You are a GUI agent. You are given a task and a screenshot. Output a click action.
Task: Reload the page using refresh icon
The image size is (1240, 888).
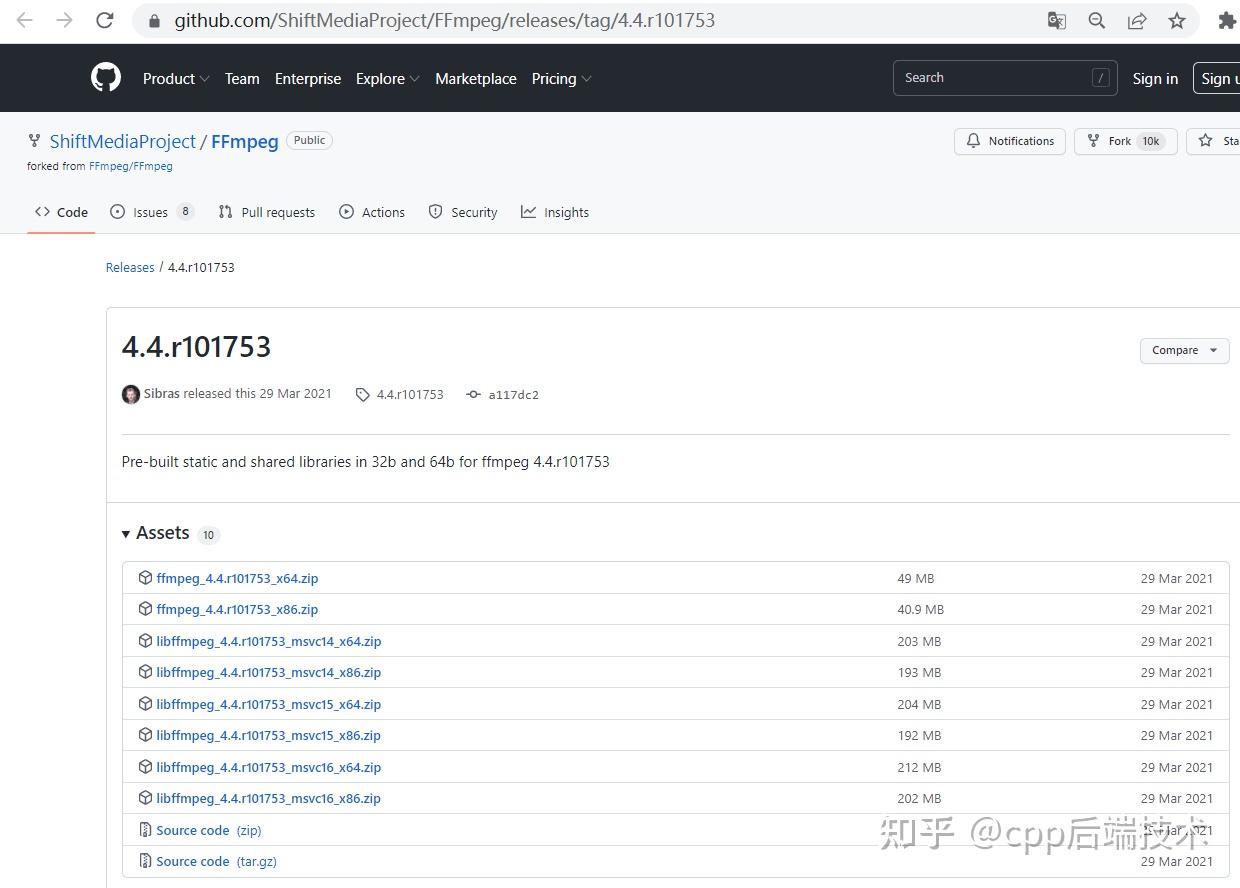pyautogui.click(x=104, y=20)
